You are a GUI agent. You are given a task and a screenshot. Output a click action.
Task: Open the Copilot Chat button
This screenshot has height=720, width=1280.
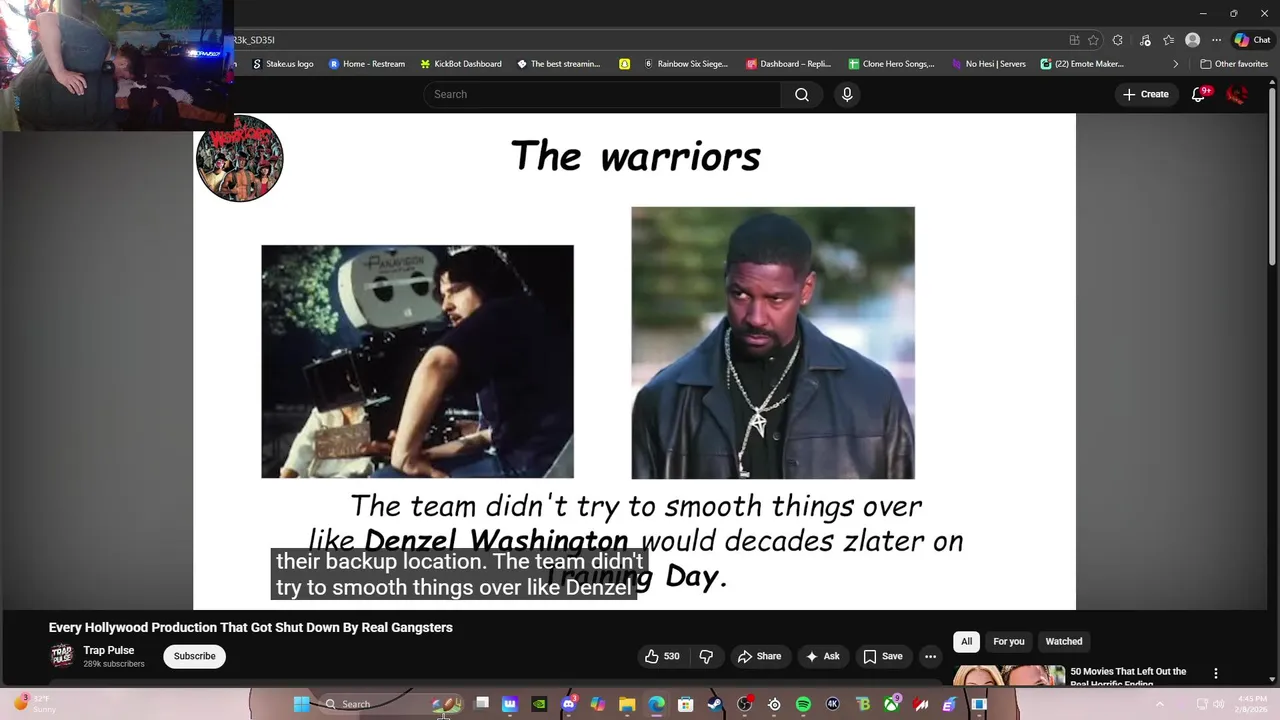coord(1252,40)
